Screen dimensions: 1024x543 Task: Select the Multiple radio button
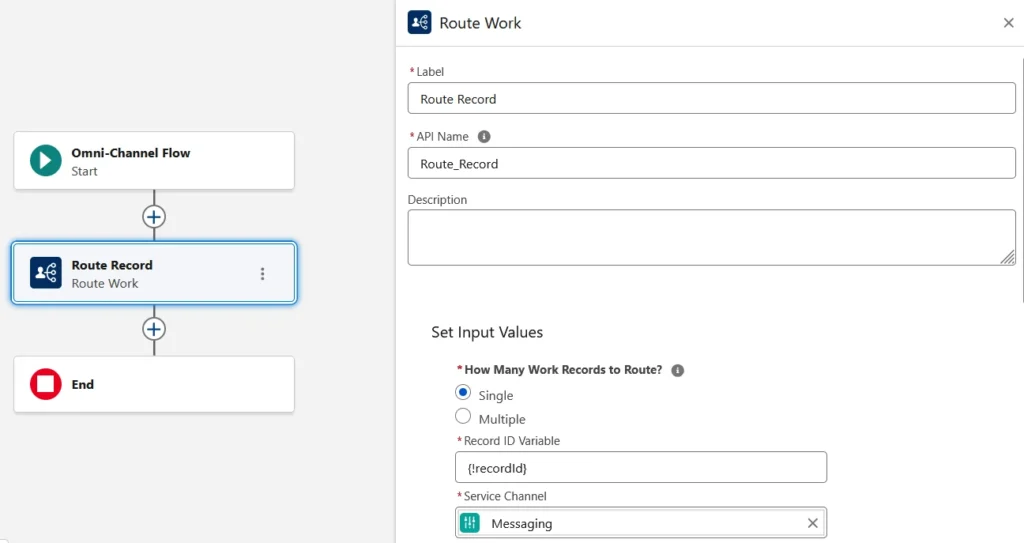click(463, 417)
